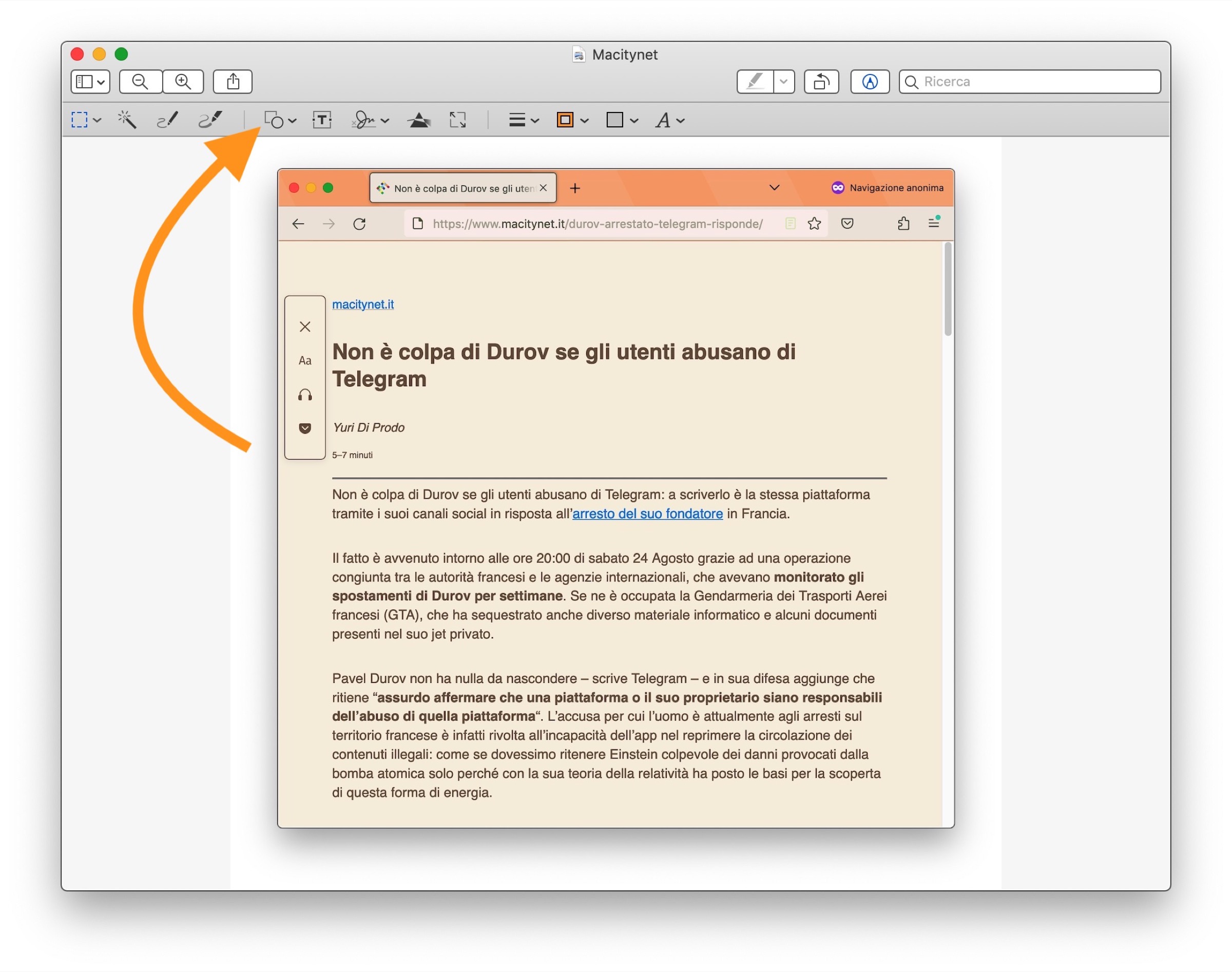Click the Share button in toolbar
Screen dimensions: 1232x972
pos(233,81)
